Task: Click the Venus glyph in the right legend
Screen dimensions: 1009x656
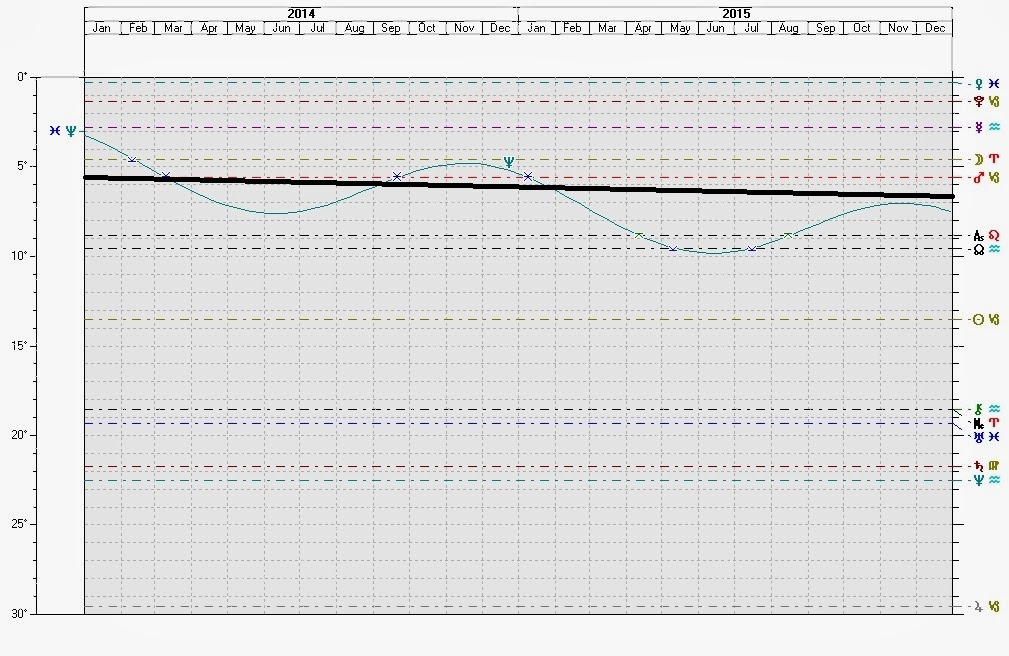Action: 979,83
